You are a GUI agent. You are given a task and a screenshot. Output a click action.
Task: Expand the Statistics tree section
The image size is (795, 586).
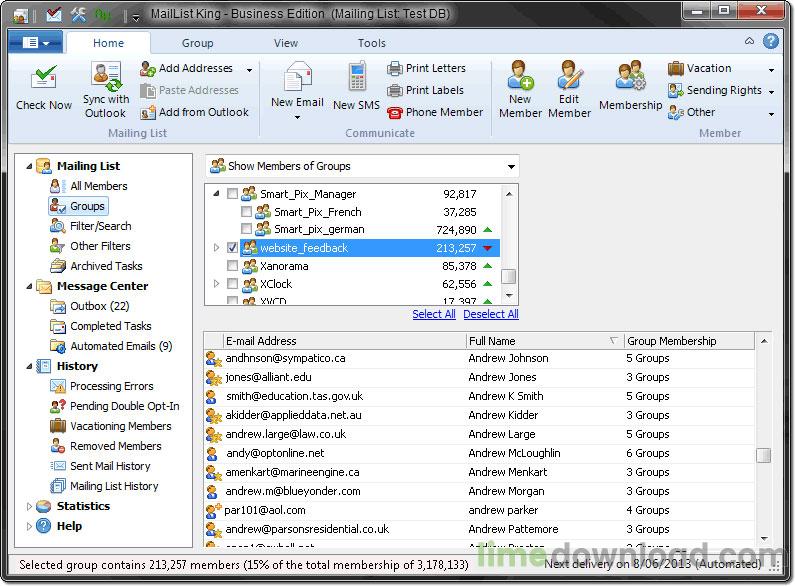[29, 506]
